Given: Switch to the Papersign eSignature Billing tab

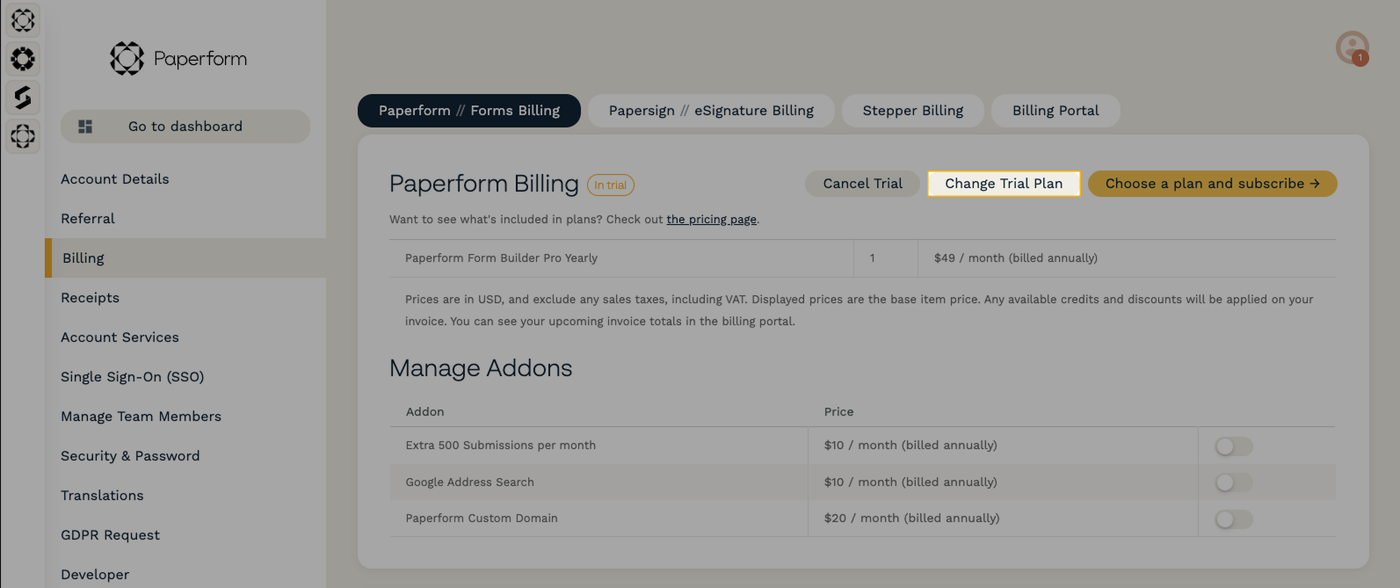Looking at the screenshot, I should point(711,111).
